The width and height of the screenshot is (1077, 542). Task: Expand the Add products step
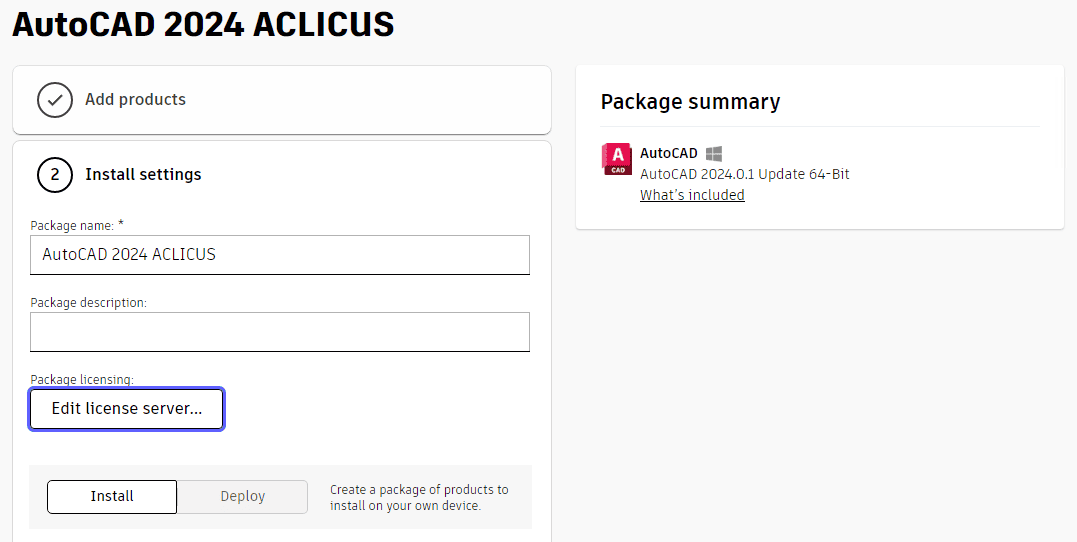(x=282, y=100)
